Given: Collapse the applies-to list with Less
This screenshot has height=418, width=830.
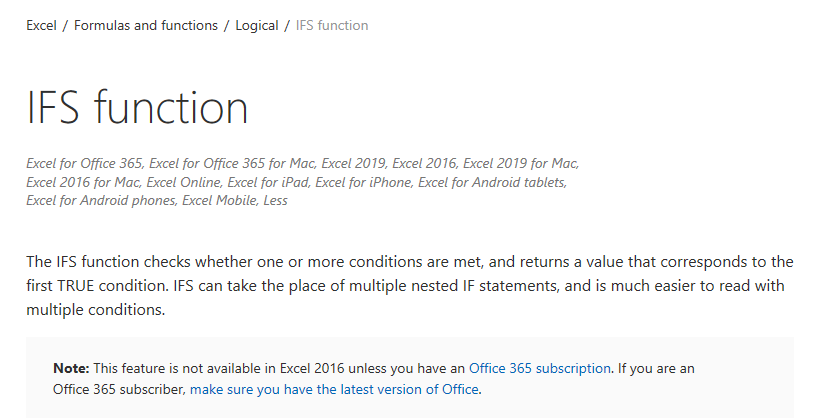Looking at the screenshot, I should 275,201.
